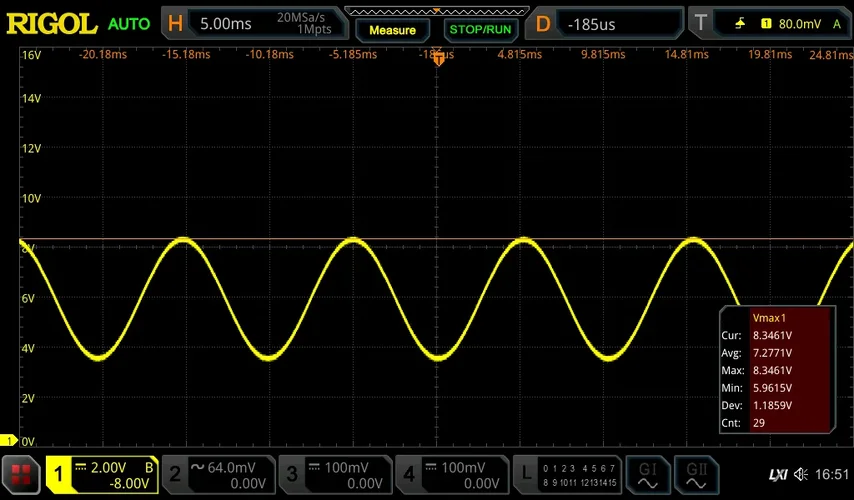Viewport: 854px width, 500px height.
Task: Click the AUTO trigger status label
Action: pos(129,24)
